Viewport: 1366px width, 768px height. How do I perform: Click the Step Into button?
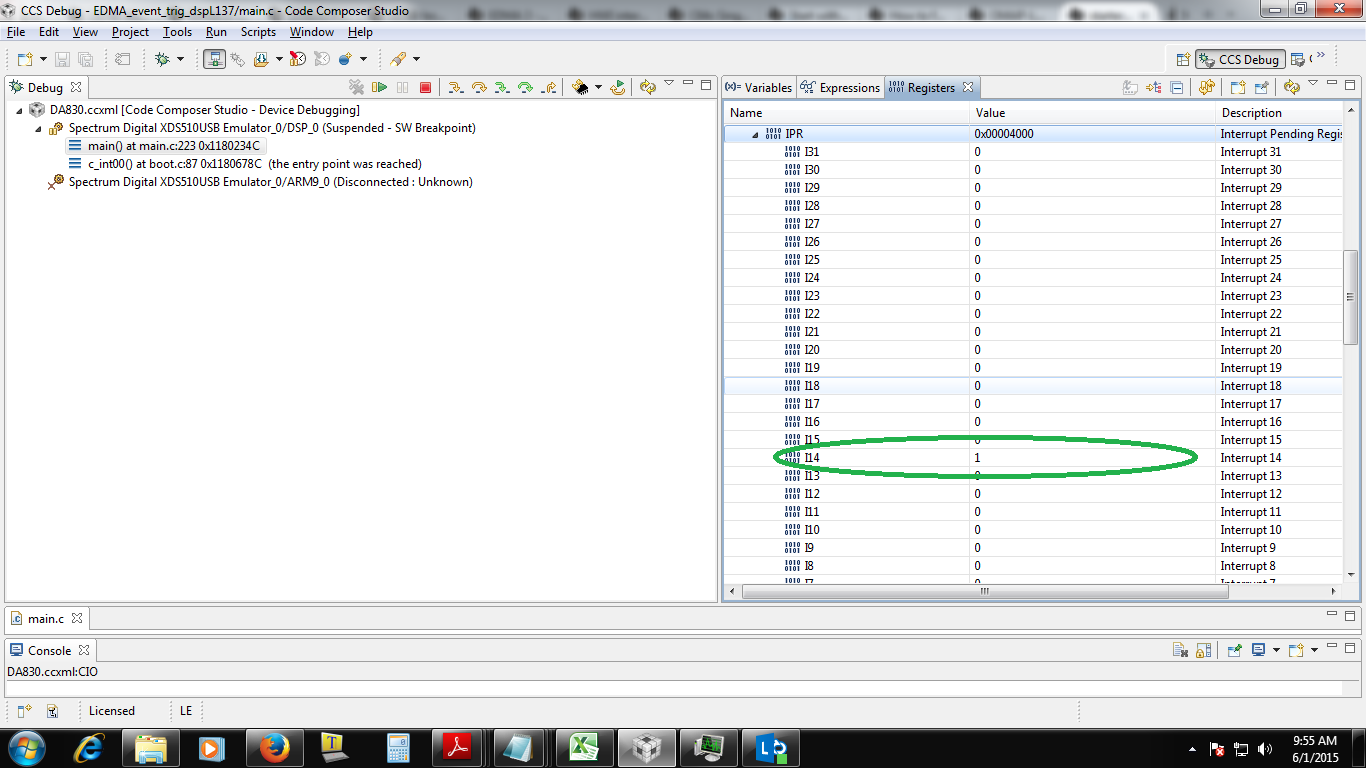[455, 87]
